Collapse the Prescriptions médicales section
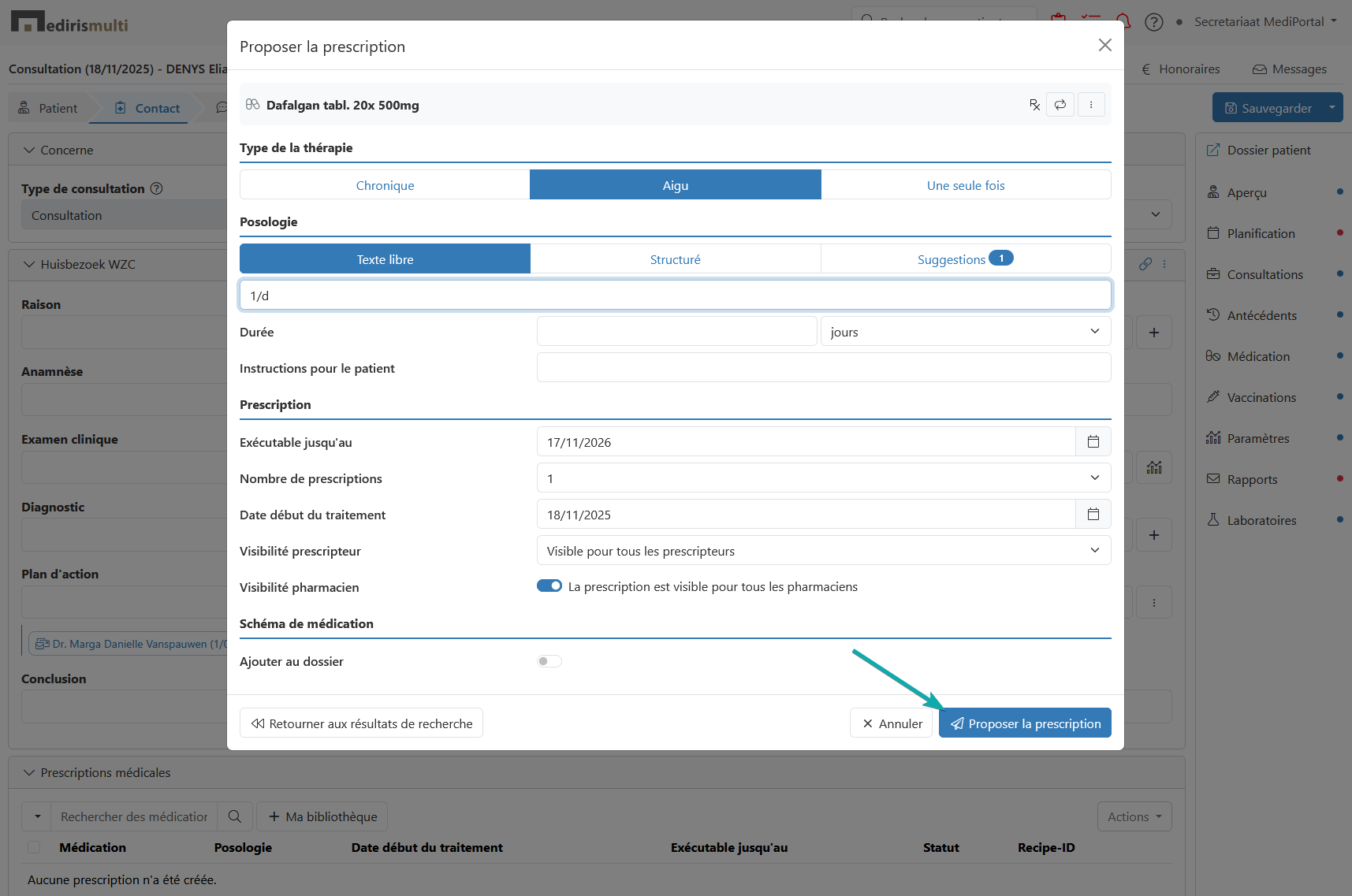This screenshot has height=896, width=1352. tap(29, 772)
